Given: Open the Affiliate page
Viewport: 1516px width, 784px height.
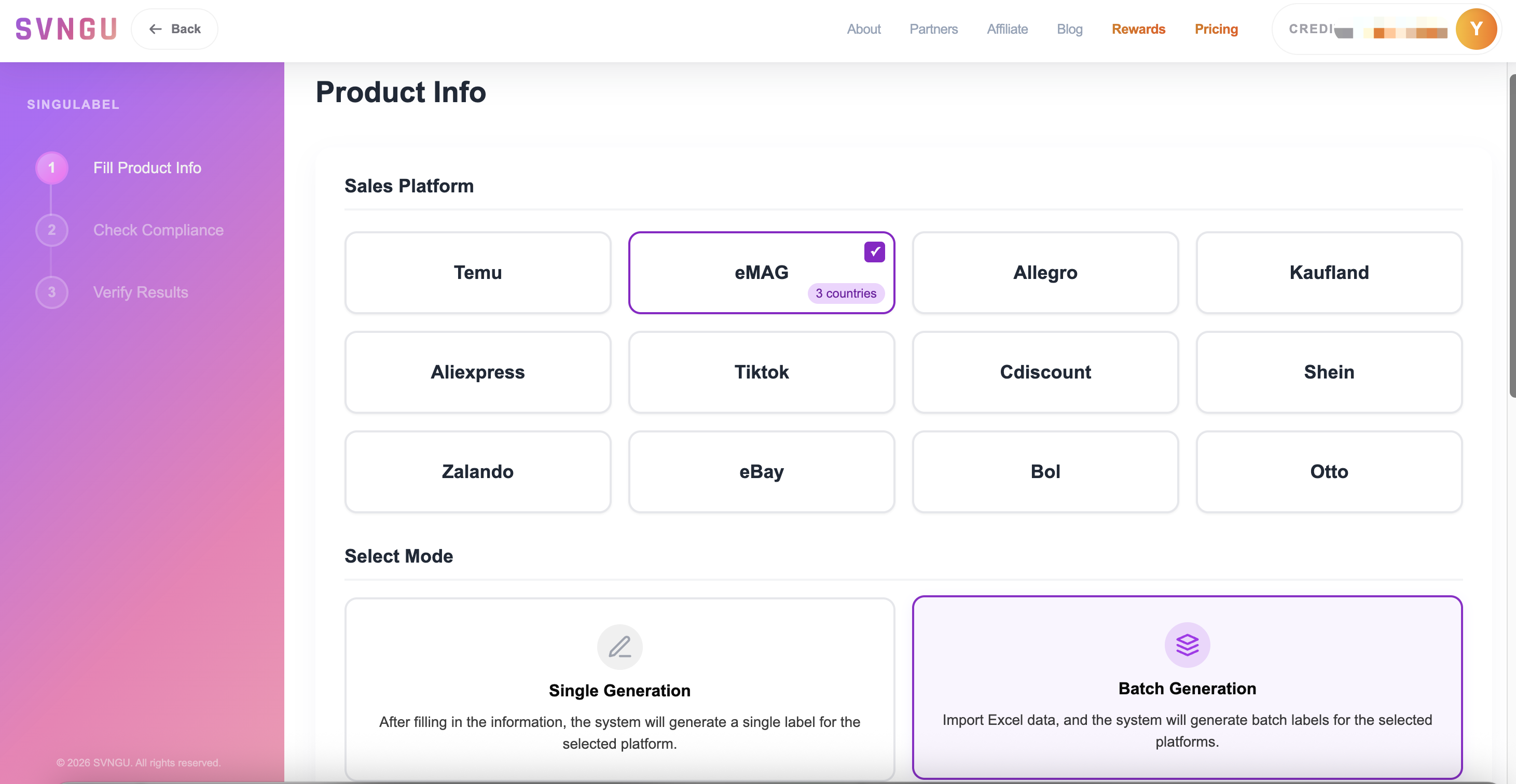Looking at the screenshot, I should tap(1007, 29).
